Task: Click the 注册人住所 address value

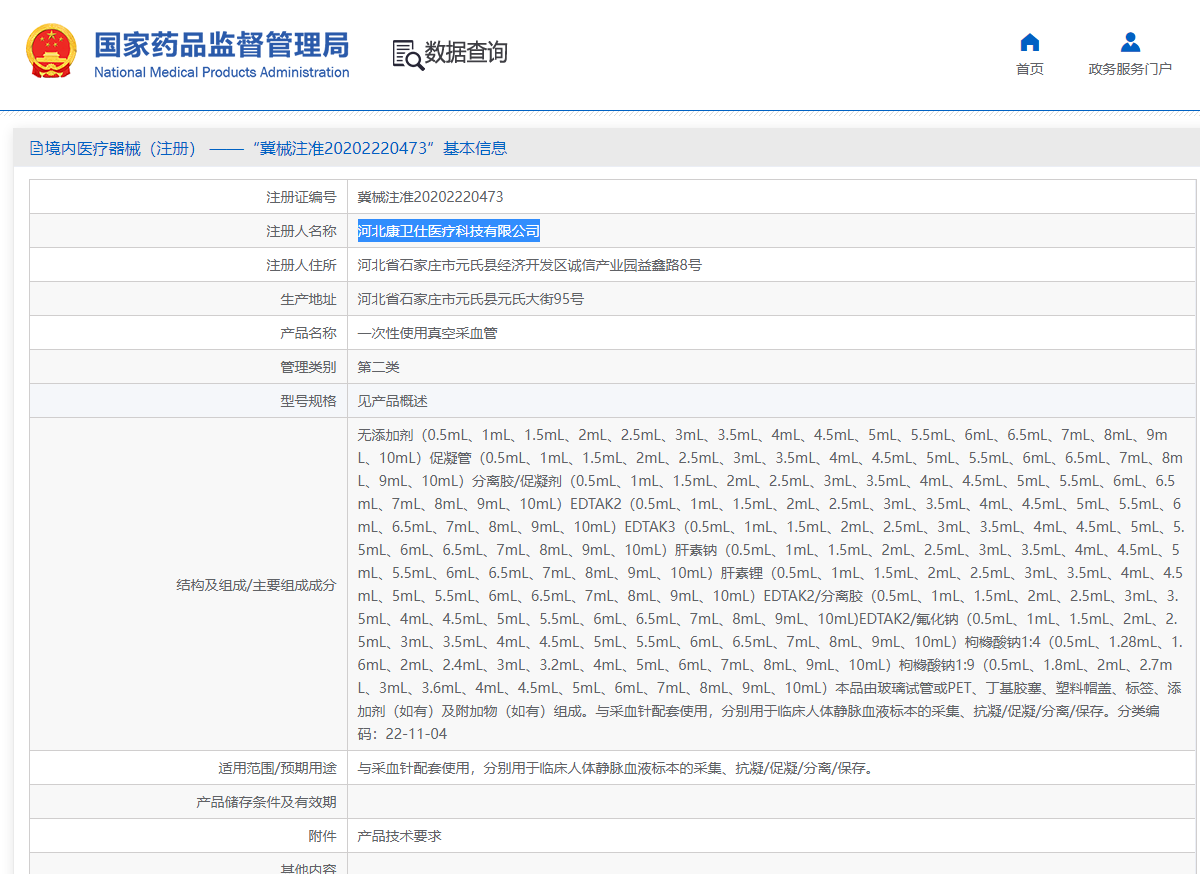Action: pyautogui.click(x=529, y=265)
